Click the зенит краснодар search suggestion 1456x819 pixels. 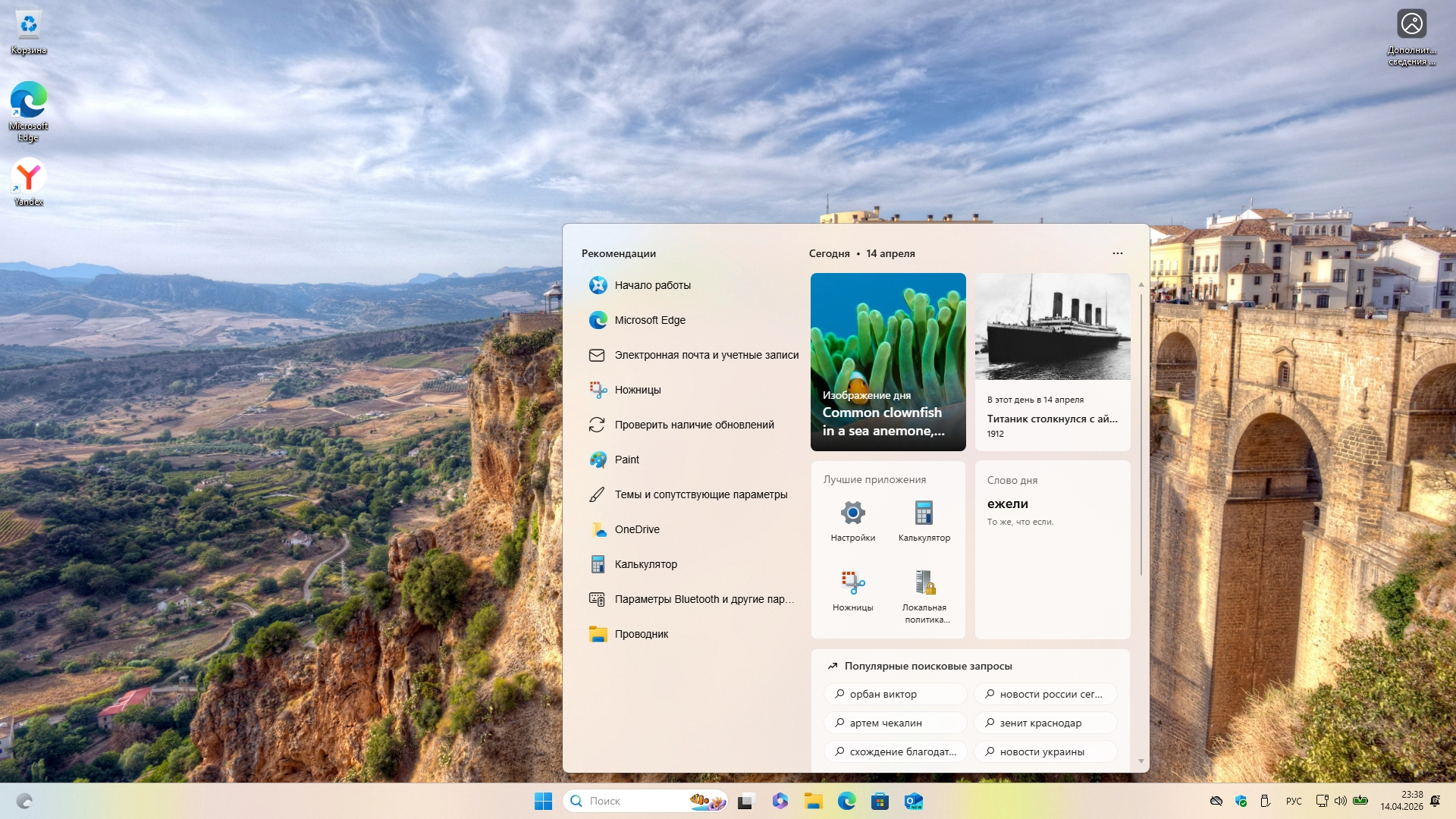pyautogui.click(x=1045, y=723)
